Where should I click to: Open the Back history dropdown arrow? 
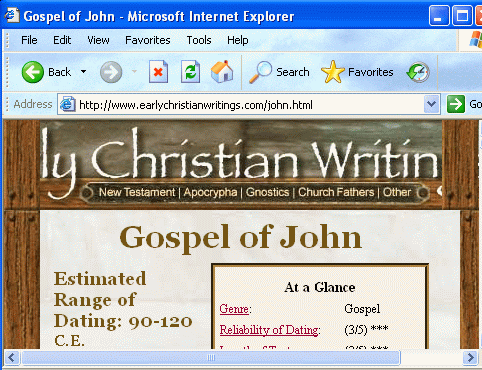[83, 72]
